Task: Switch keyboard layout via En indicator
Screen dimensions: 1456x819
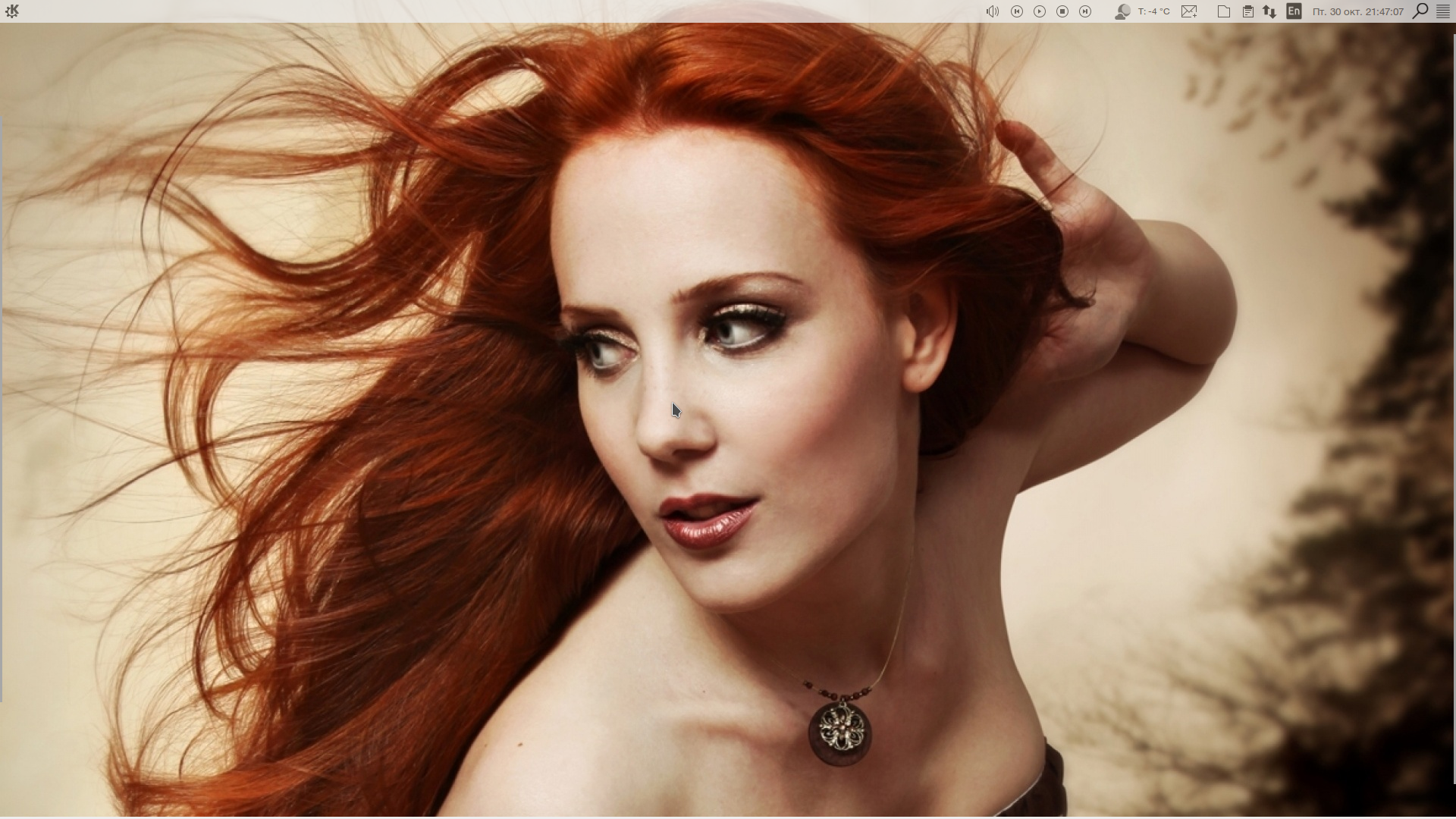Action: (x=1294, y=11)
